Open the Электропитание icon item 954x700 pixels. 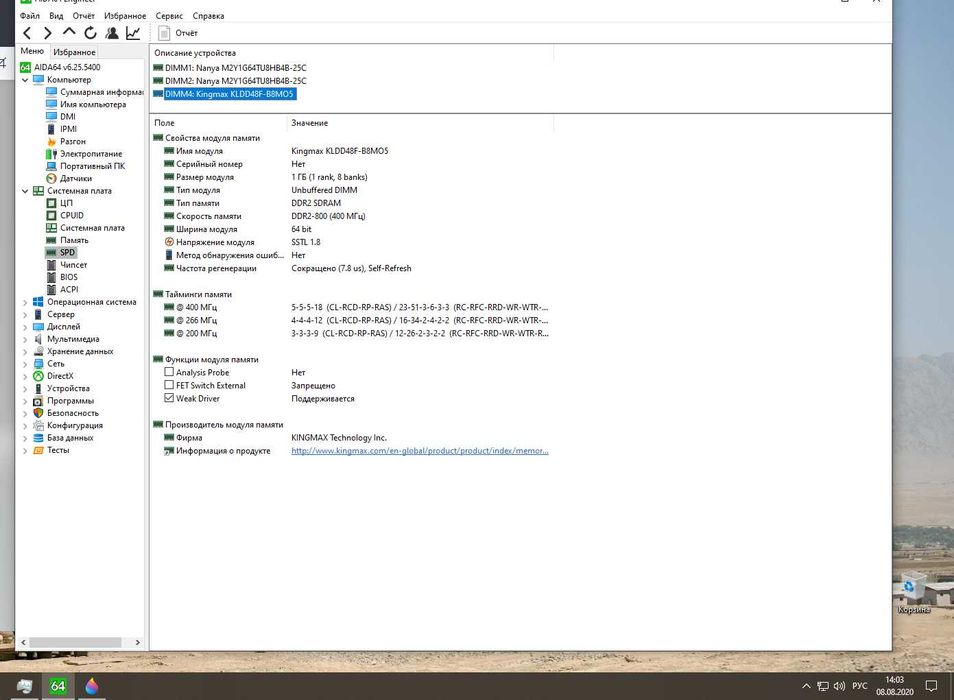pyautogui.click(x=51, y=154)
